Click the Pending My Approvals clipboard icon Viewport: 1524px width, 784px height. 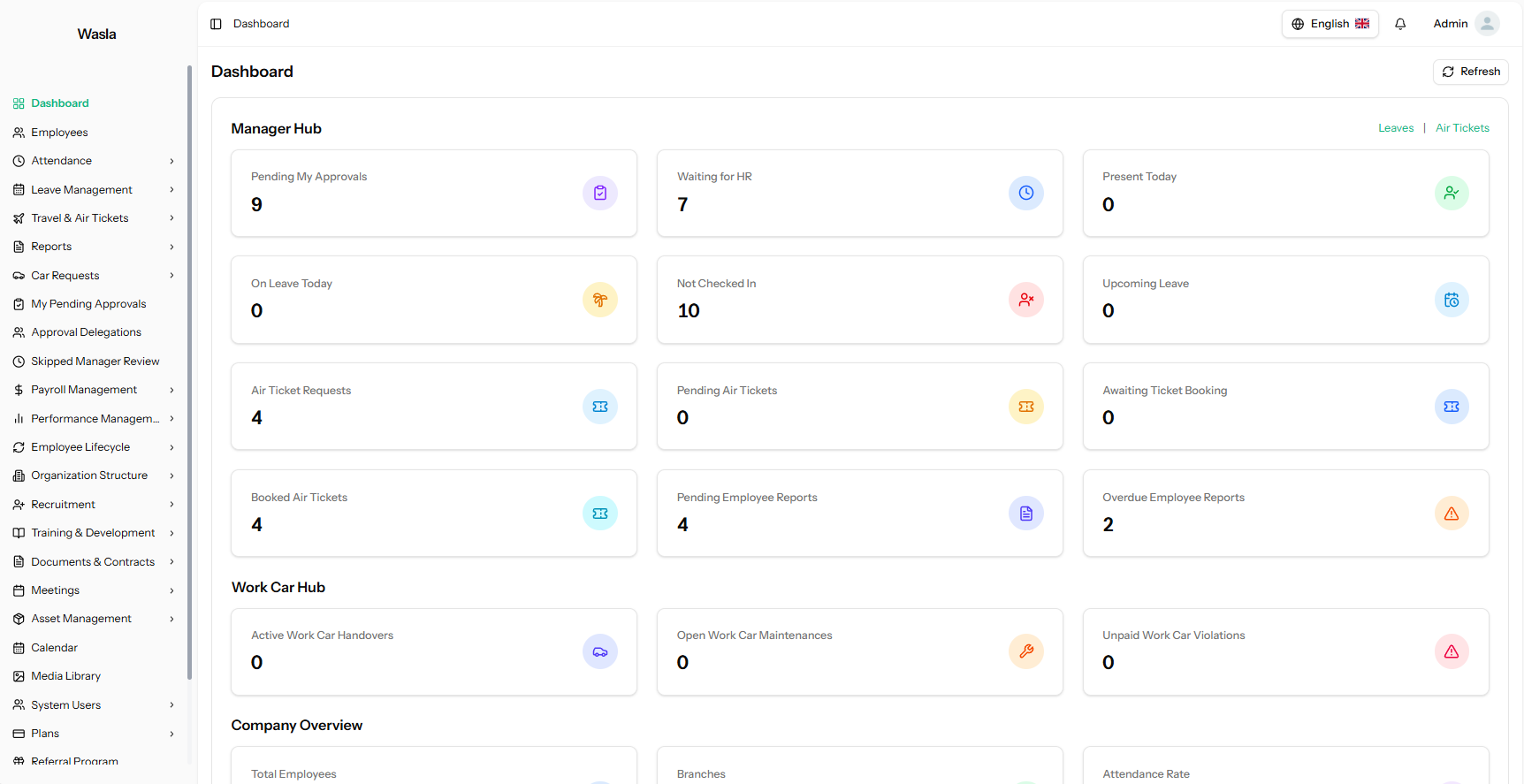(x=600, y=193)
